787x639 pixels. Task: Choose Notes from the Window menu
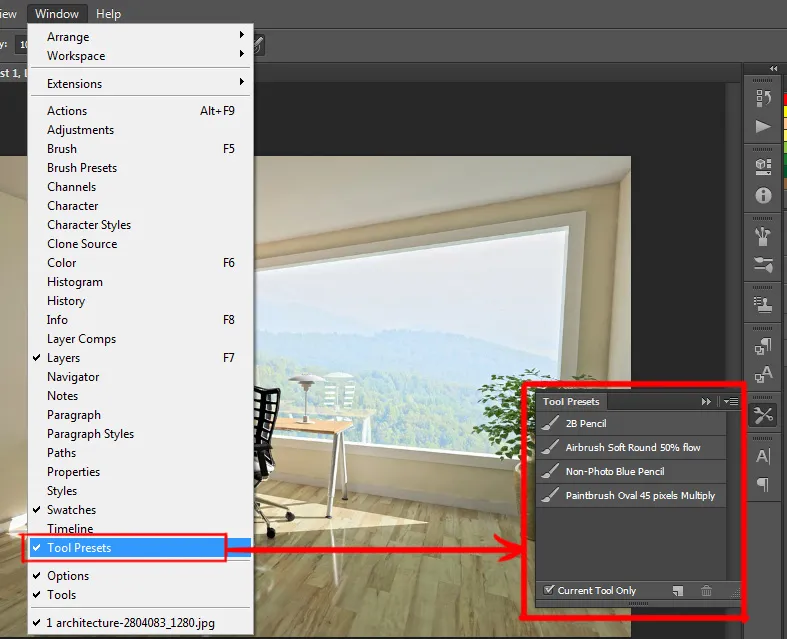tap(141, 396)
